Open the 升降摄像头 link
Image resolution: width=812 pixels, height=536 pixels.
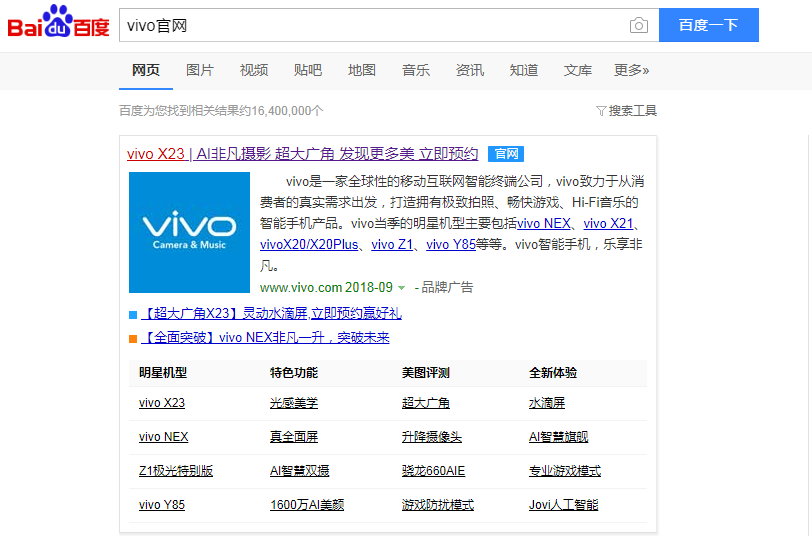coord(432,437)
